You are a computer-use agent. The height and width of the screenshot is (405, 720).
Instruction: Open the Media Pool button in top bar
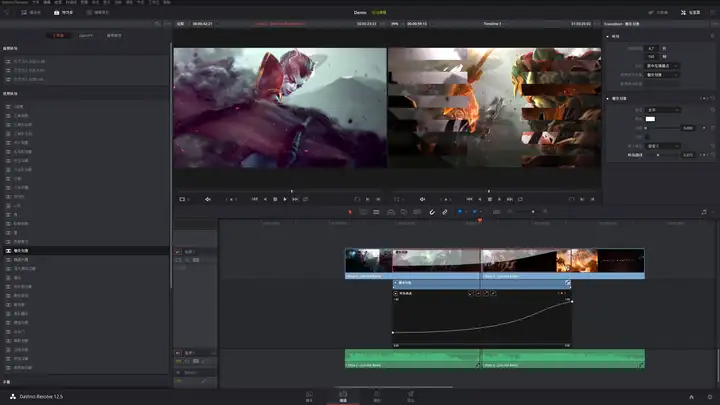point(31,12)
